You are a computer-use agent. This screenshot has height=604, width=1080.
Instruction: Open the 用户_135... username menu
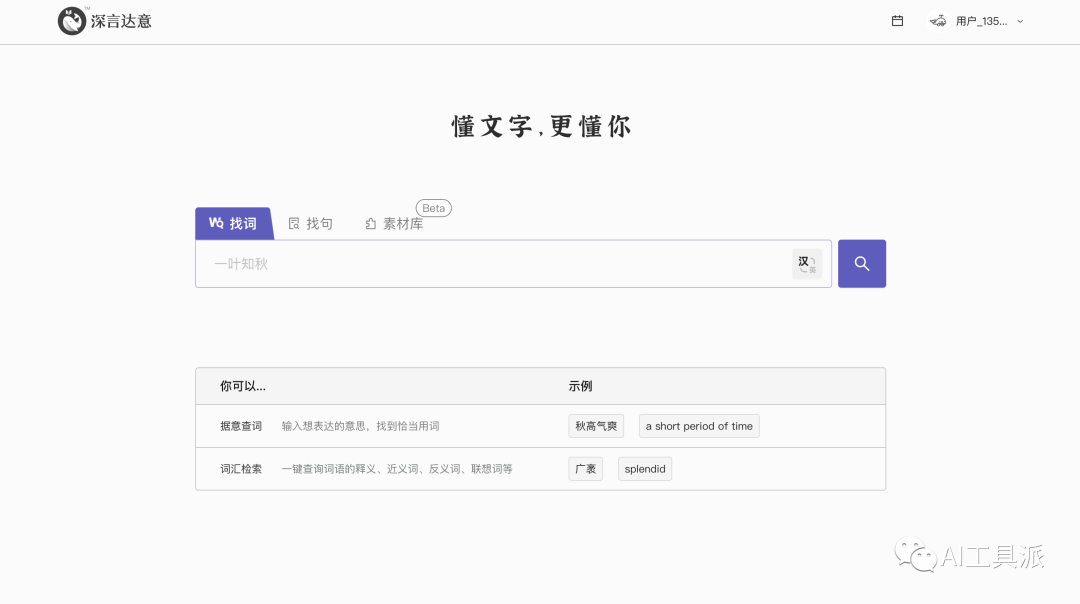[981, 21]
